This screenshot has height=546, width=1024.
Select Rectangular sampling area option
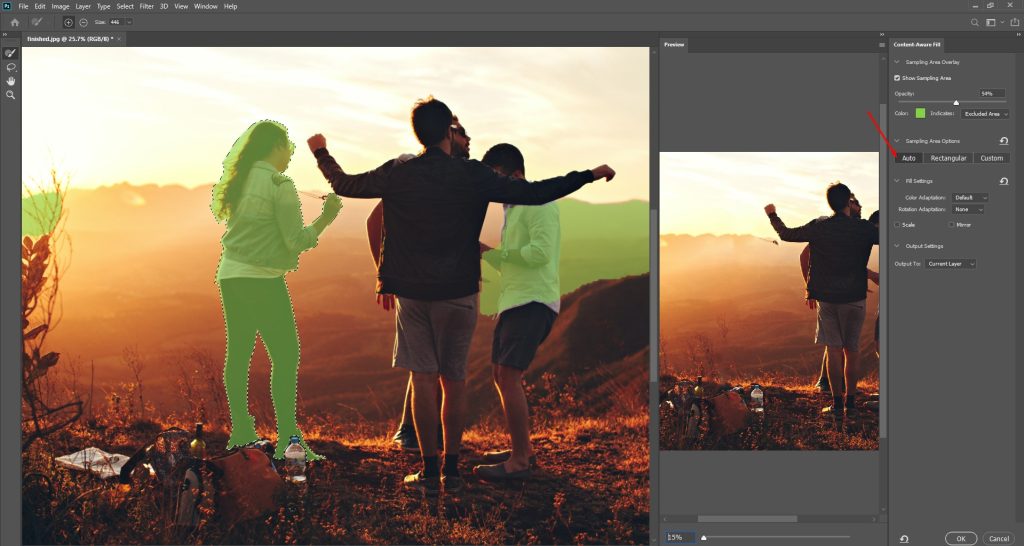coord(948,158)
